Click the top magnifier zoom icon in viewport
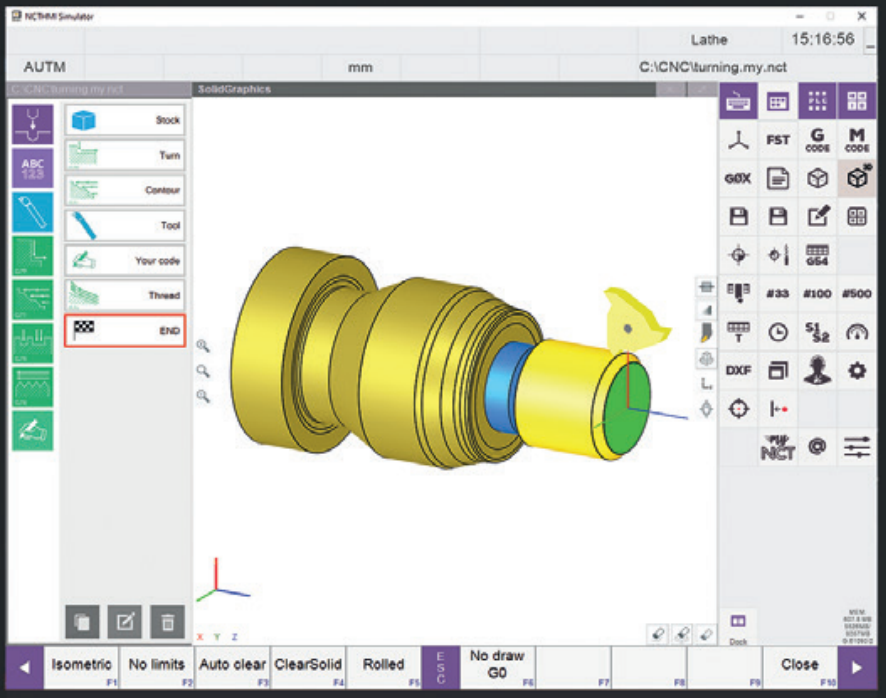The image size is (886, 698). 203,345
